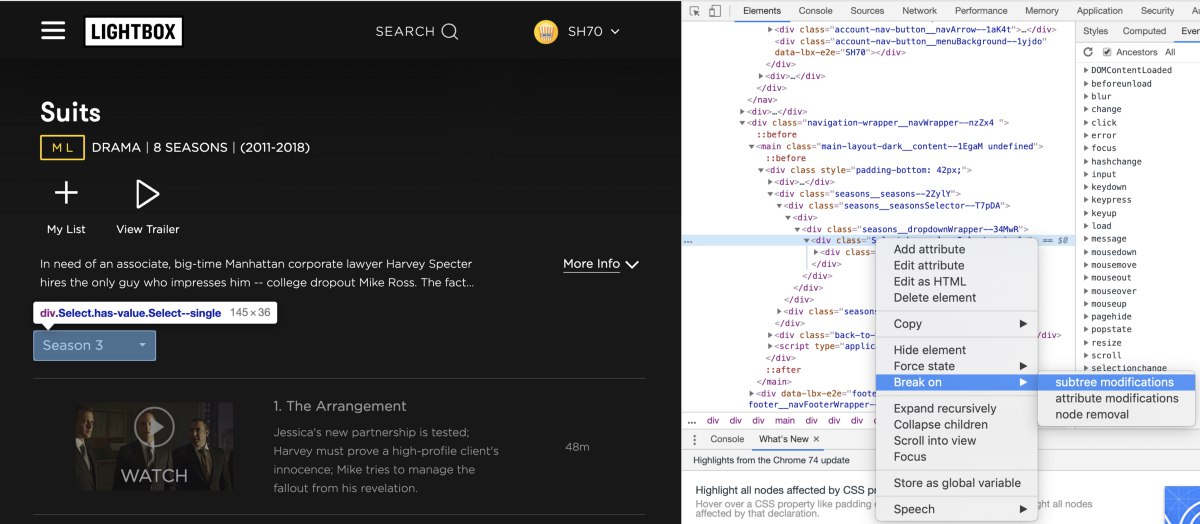Expand the error event listener
1200x524 pixels.
[x=1087, y=136]
